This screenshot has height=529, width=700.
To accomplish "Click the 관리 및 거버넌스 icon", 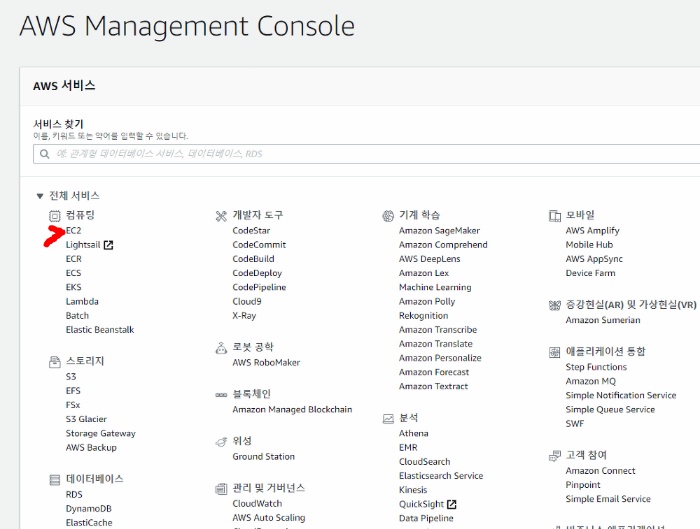I will (x=221, y=489).
